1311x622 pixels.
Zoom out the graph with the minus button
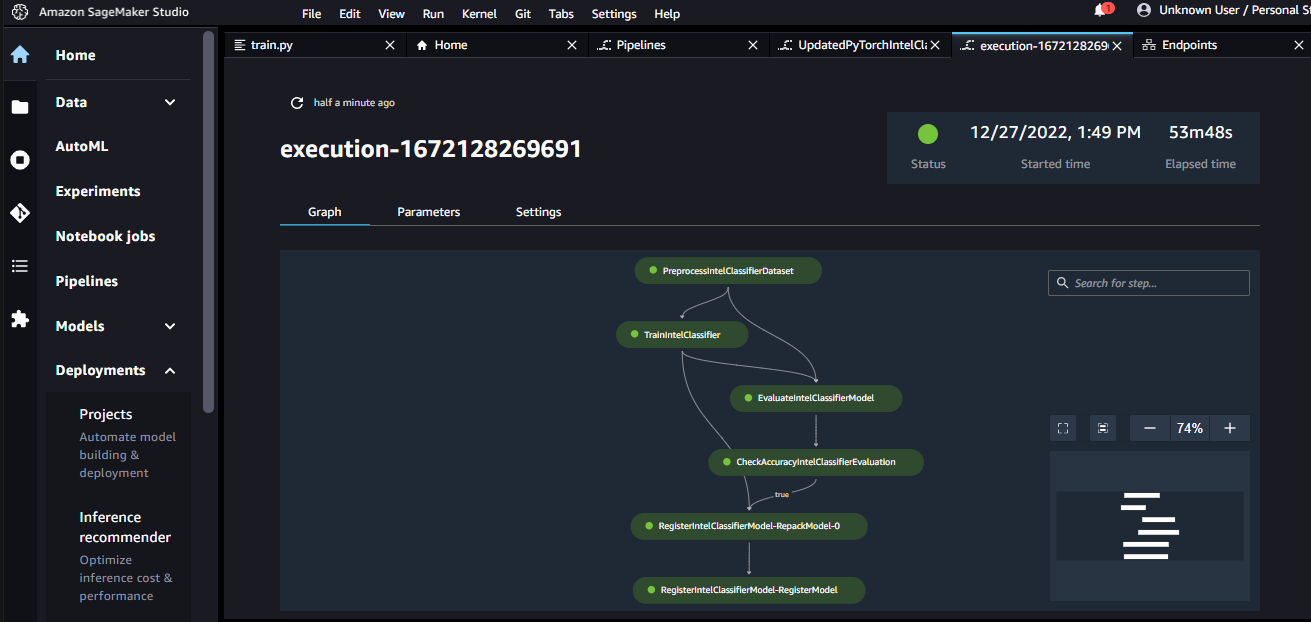point(1150,428)
